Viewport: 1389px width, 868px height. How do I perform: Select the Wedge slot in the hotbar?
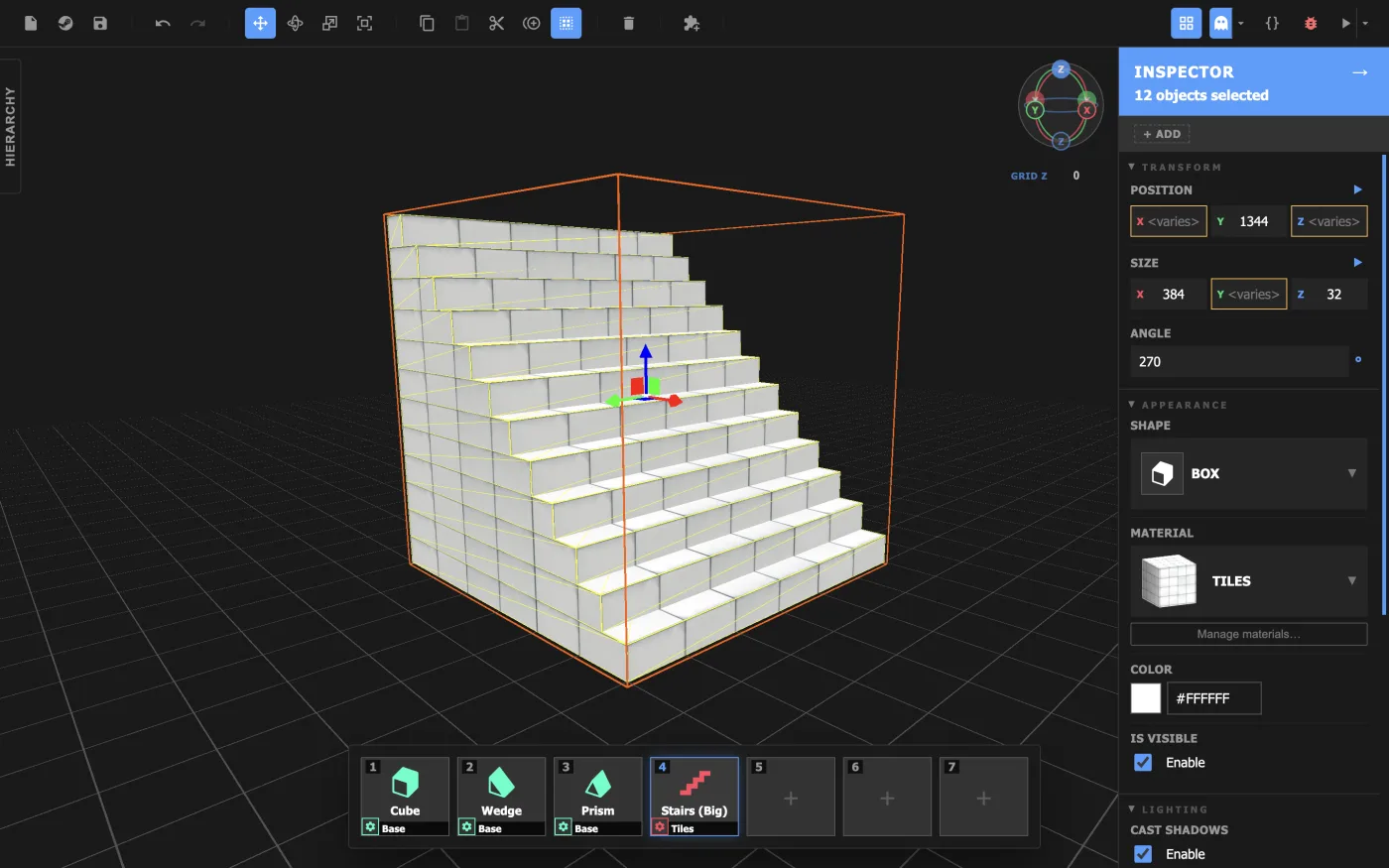[501, 797]
